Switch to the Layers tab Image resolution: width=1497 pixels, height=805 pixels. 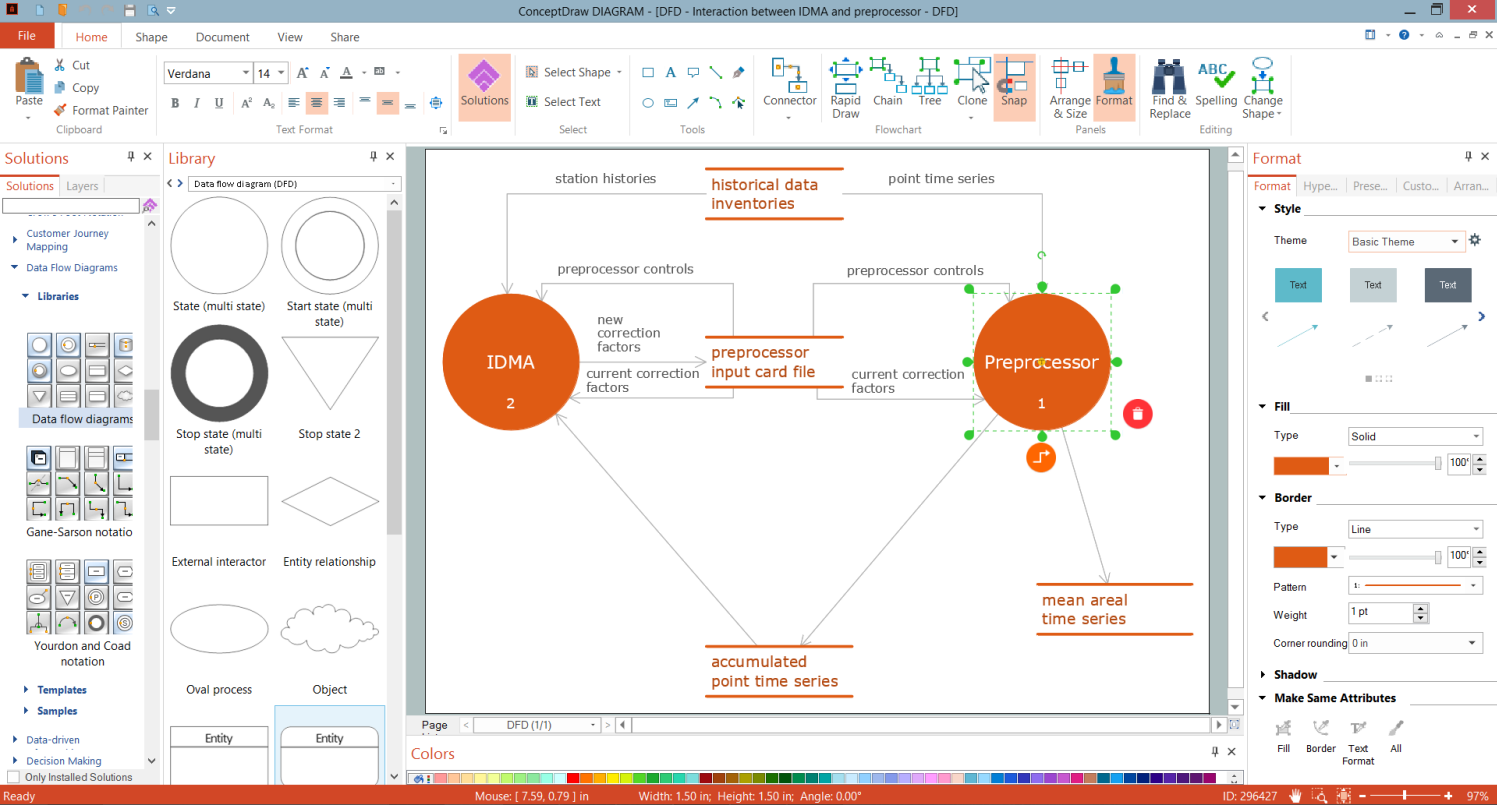point(83,185)
